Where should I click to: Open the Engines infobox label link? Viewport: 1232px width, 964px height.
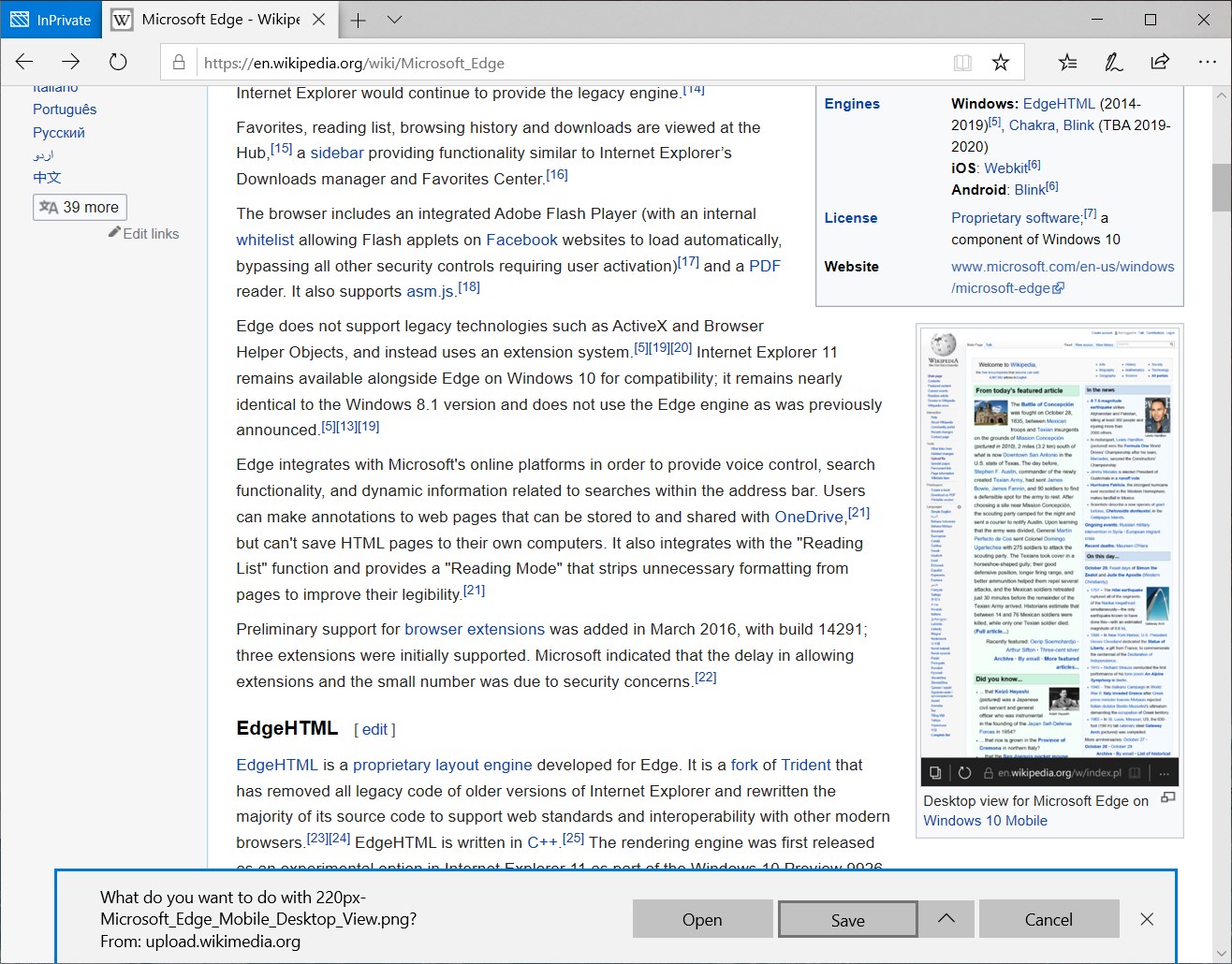pos(852,104)
